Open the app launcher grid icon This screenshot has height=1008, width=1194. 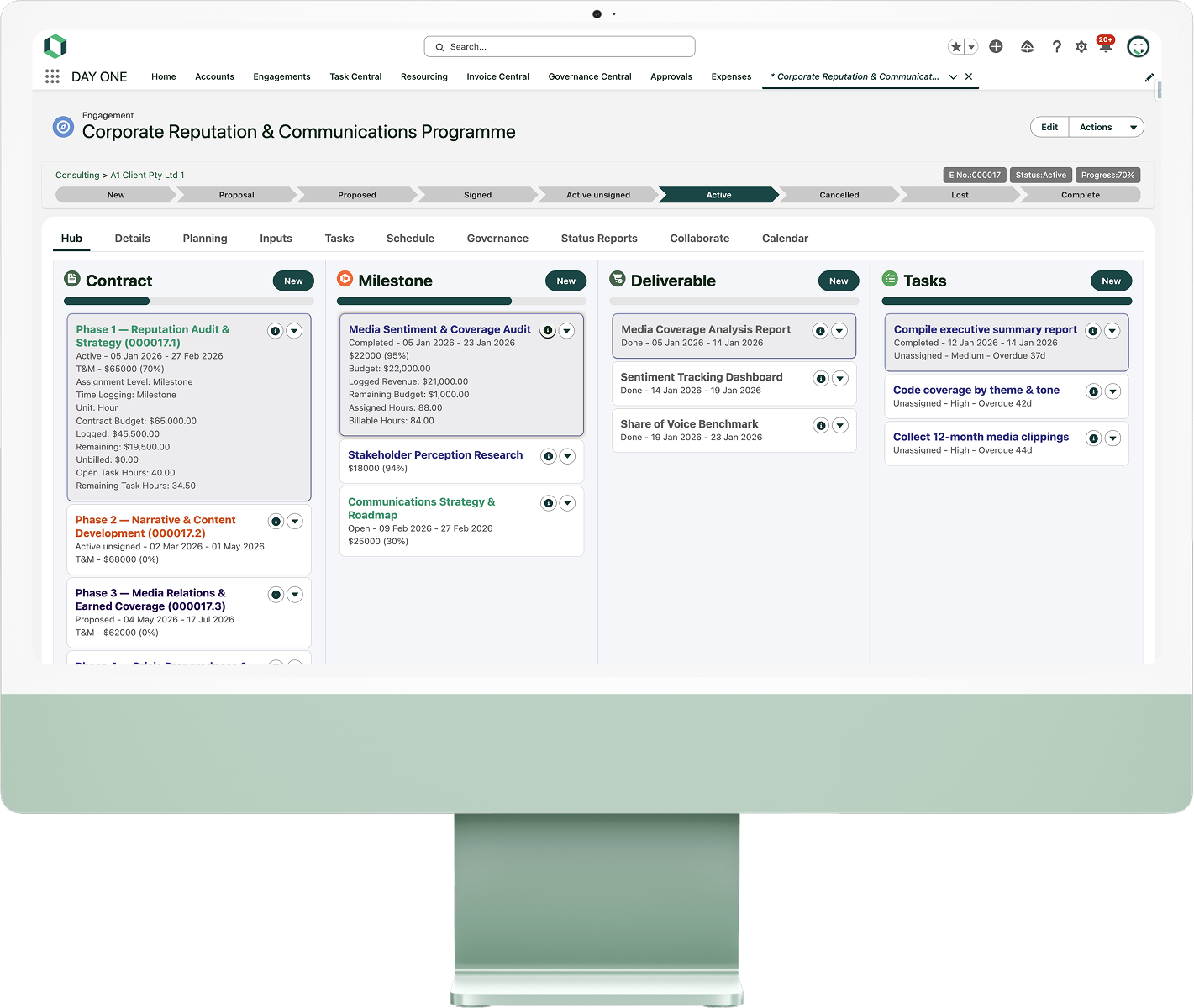point(52,76)
